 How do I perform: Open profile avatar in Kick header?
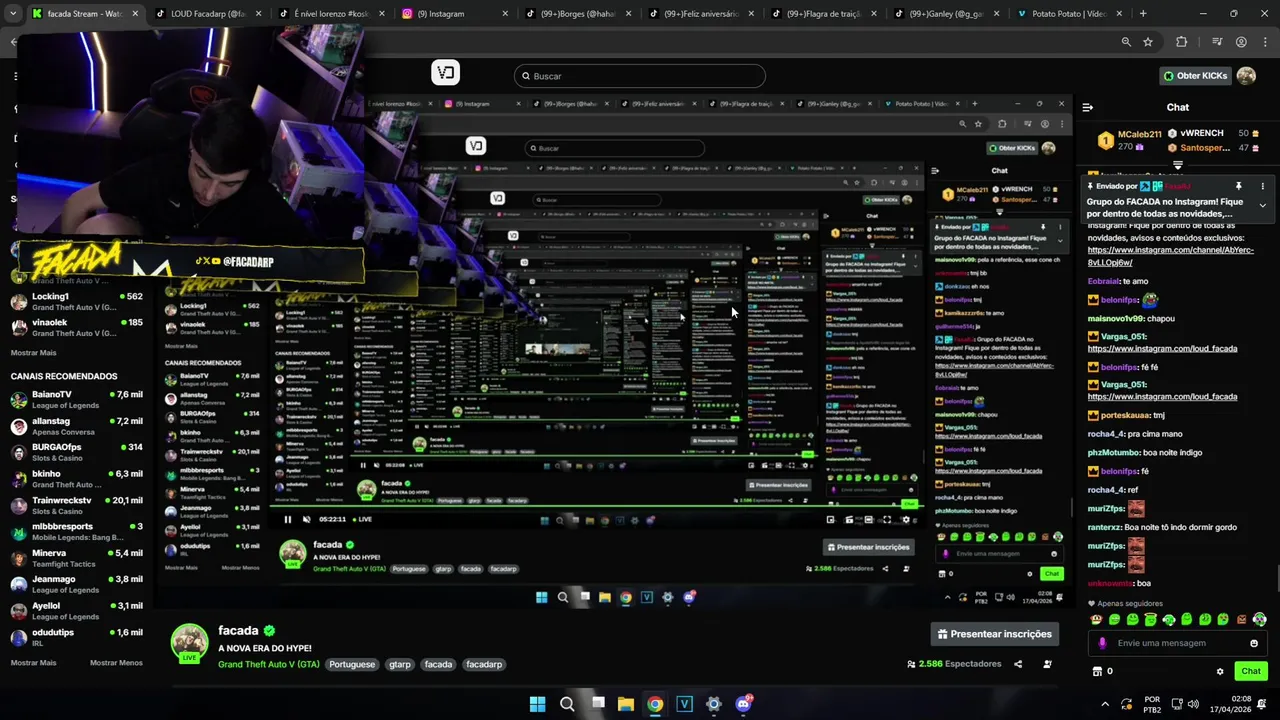tap(1246, 76)
